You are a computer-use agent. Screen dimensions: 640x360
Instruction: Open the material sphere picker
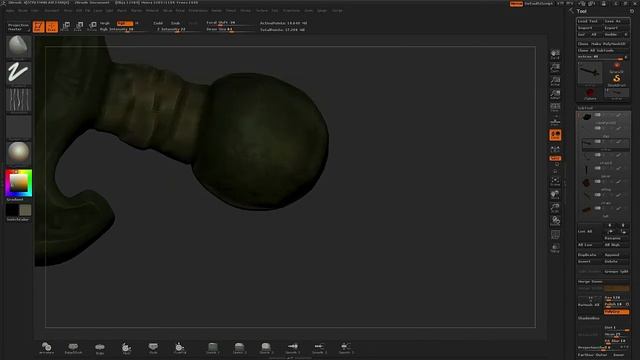[18, 153]
